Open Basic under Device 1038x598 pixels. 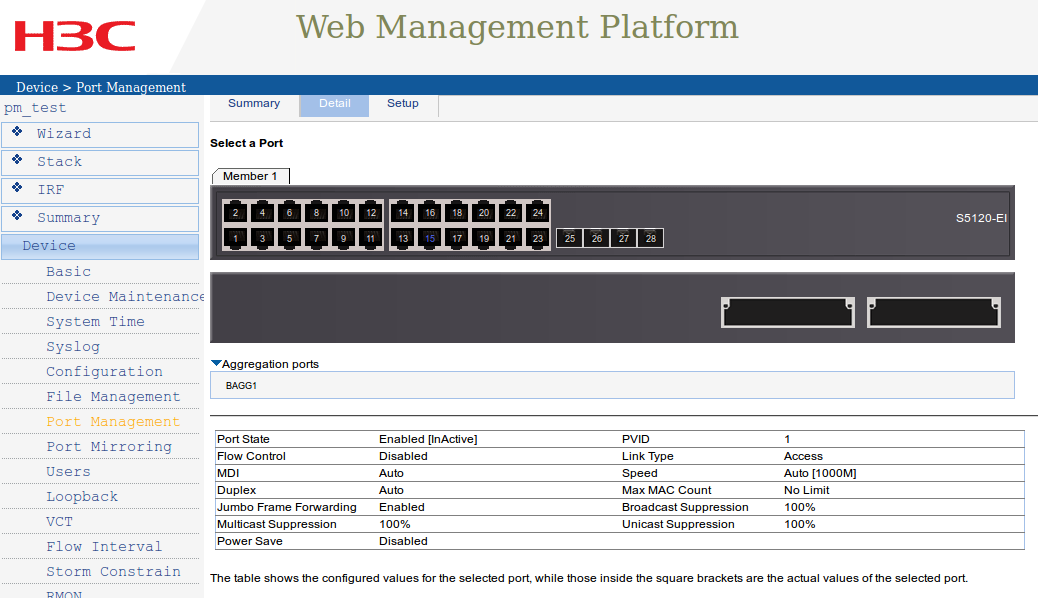coord(69,272)
